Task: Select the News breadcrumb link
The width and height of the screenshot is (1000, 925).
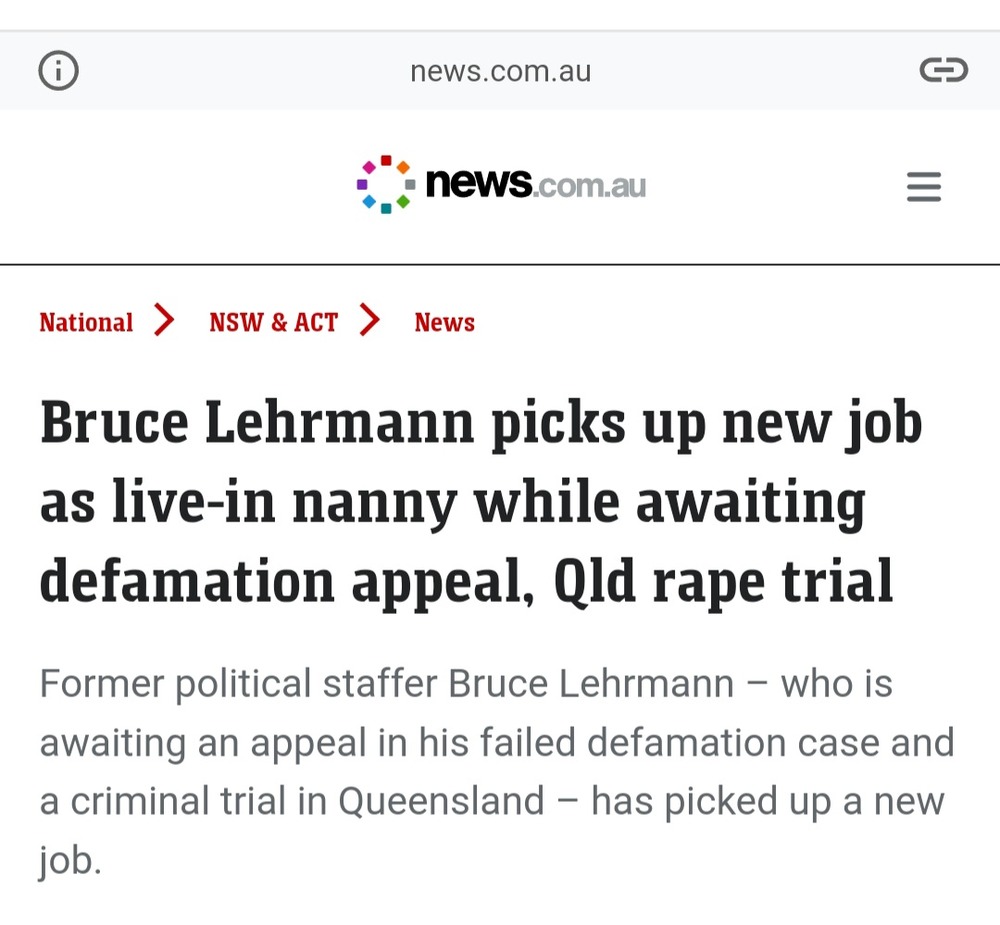Action: [x=445, y=322]
